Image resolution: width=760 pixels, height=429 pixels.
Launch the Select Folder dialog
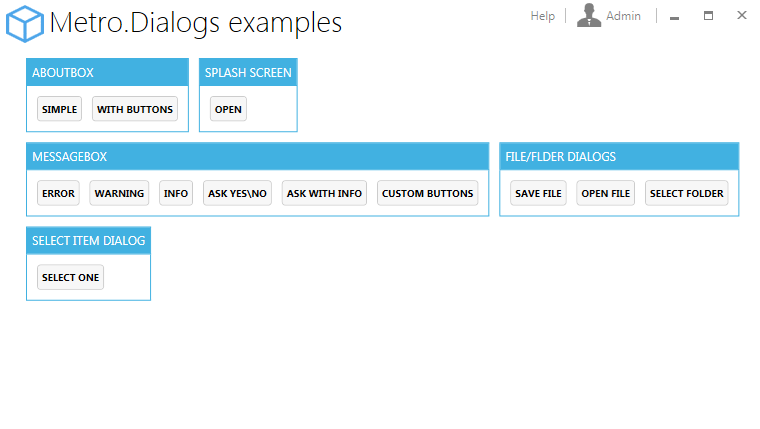[686, 193]
